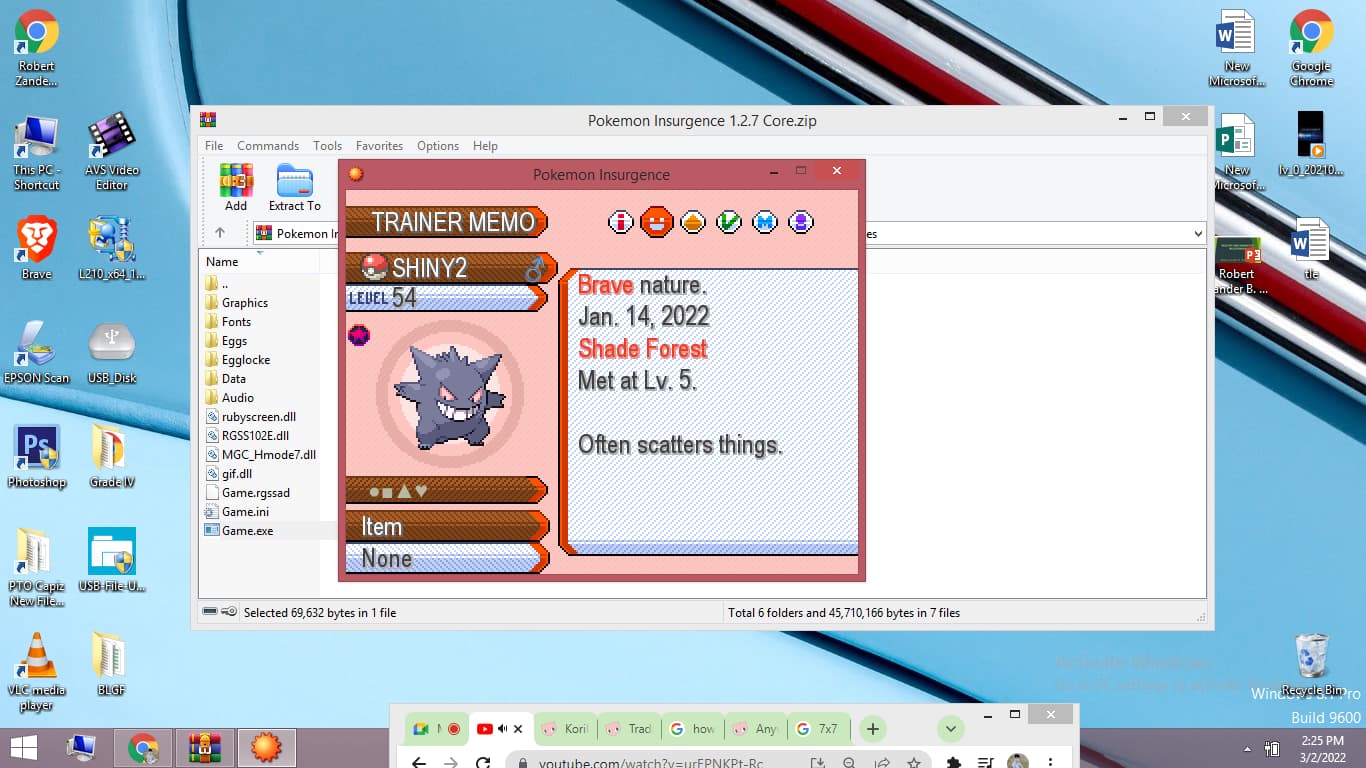Open Google Chrome shortcut on desktop right side

(1311, 50)
